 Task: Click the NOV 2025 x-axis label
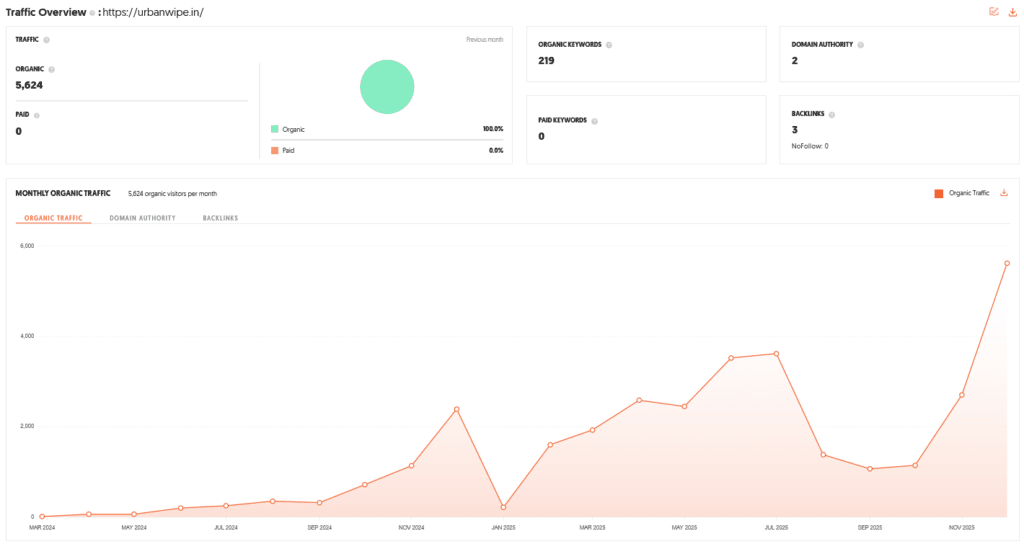(962, 528)
